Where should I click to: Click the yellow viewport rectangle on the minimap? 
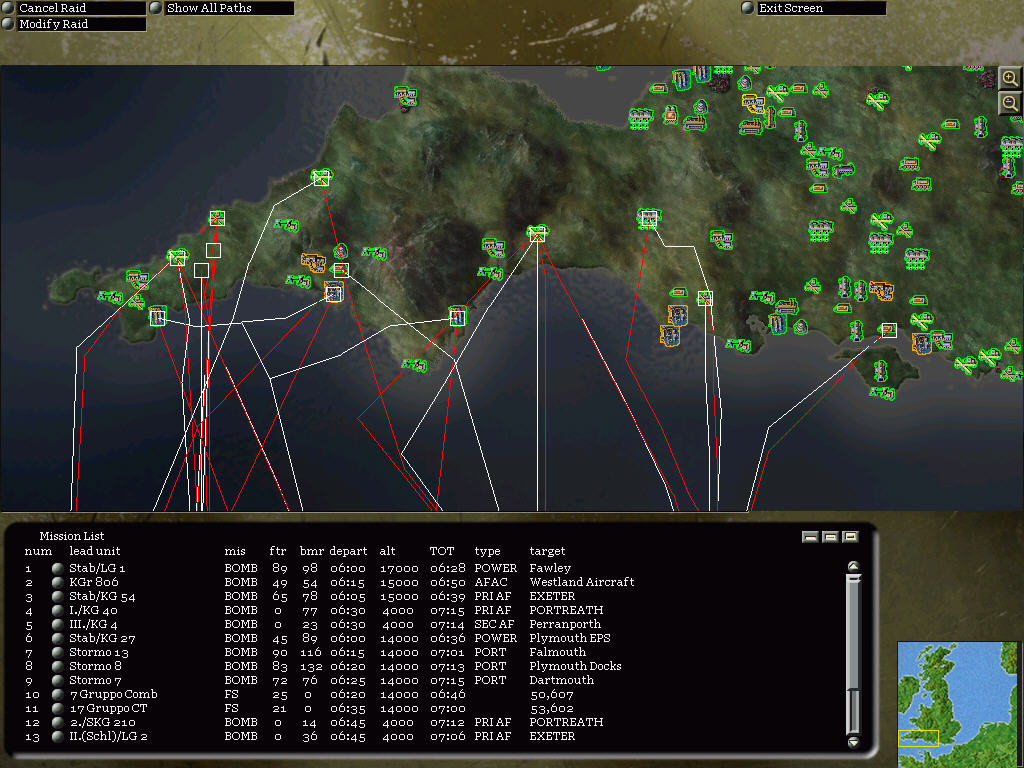(918, 738)
